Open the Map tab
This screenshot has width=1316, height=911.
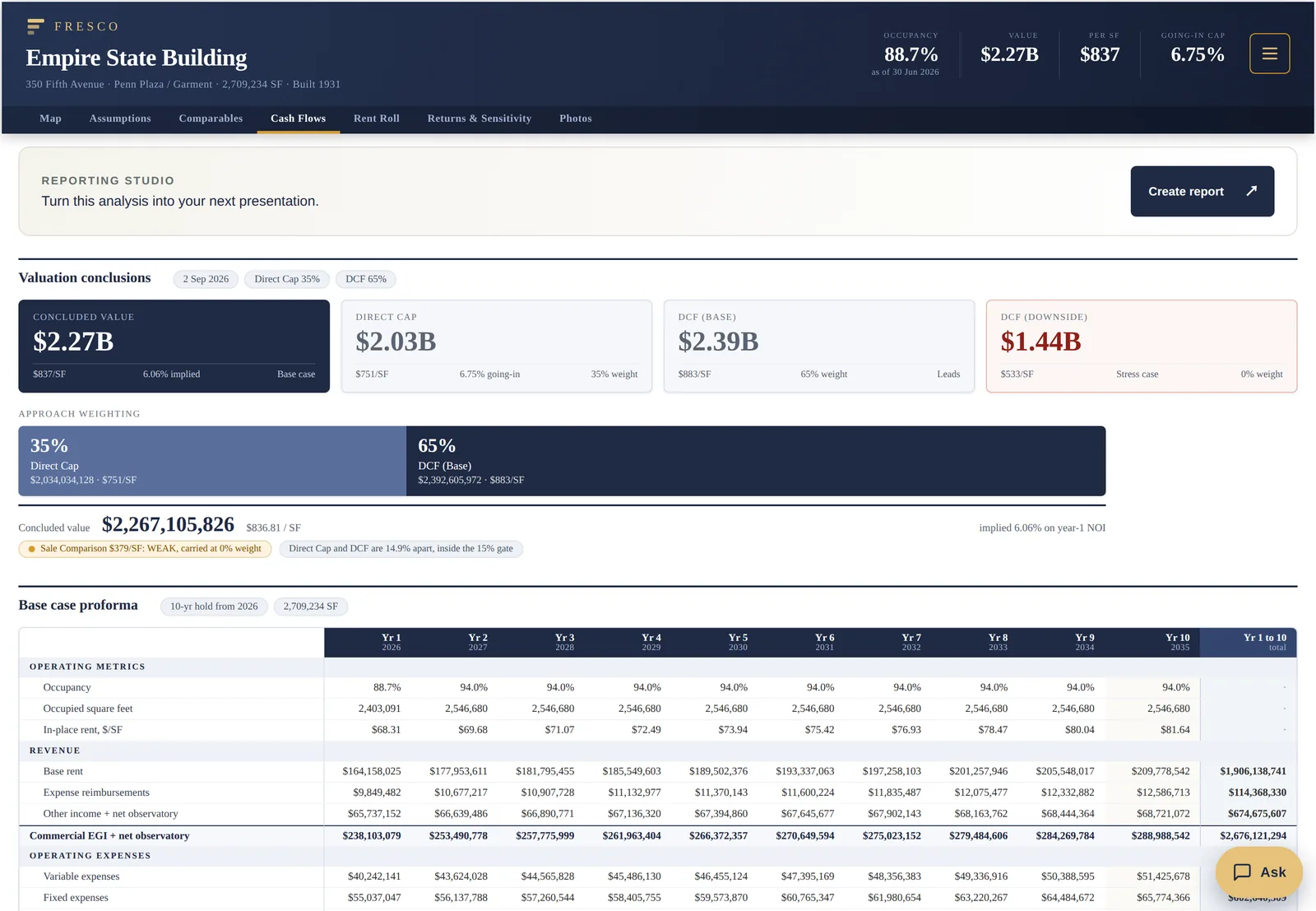(50, 119)
